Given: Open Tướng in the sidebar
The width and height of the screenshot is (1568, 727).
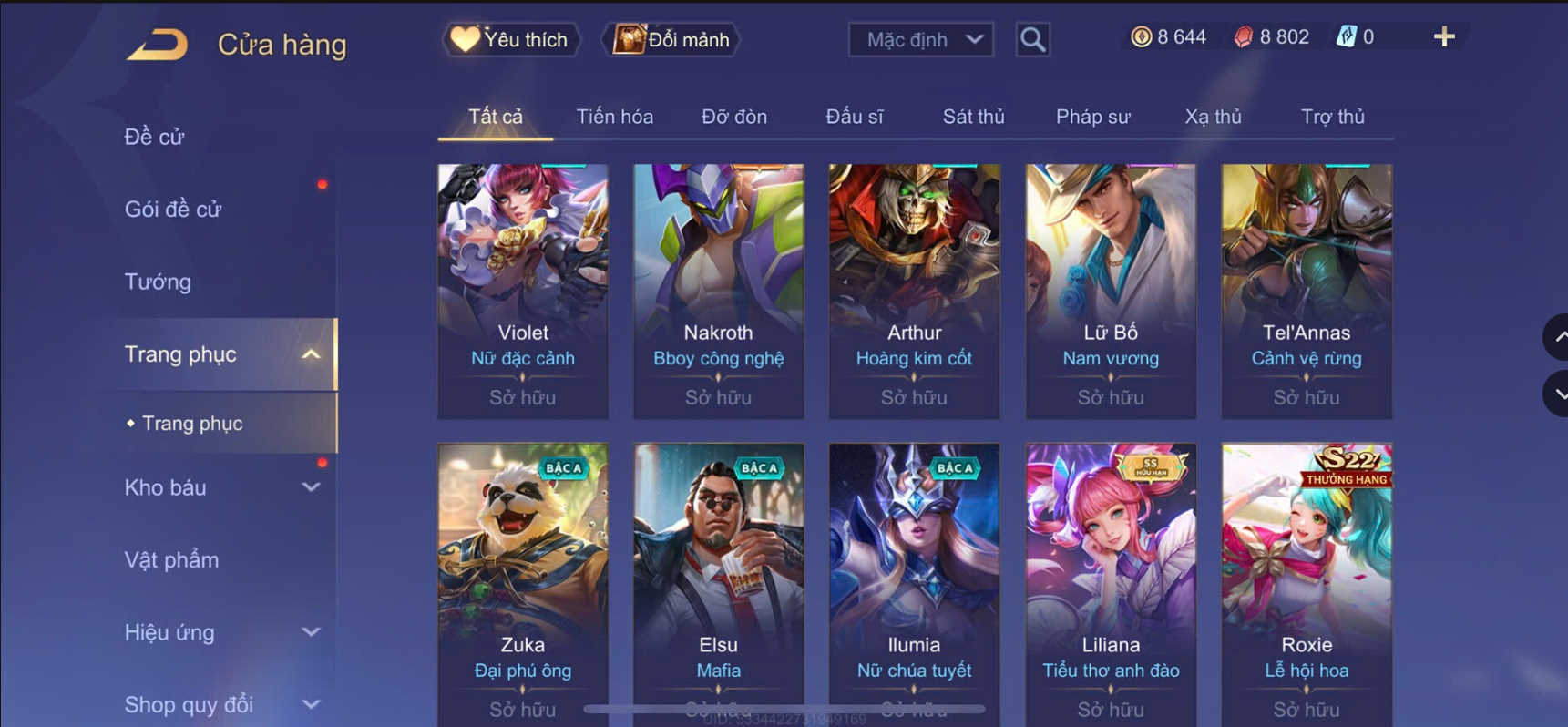Looking at the screenshot, I should click(x=158, y=282).
